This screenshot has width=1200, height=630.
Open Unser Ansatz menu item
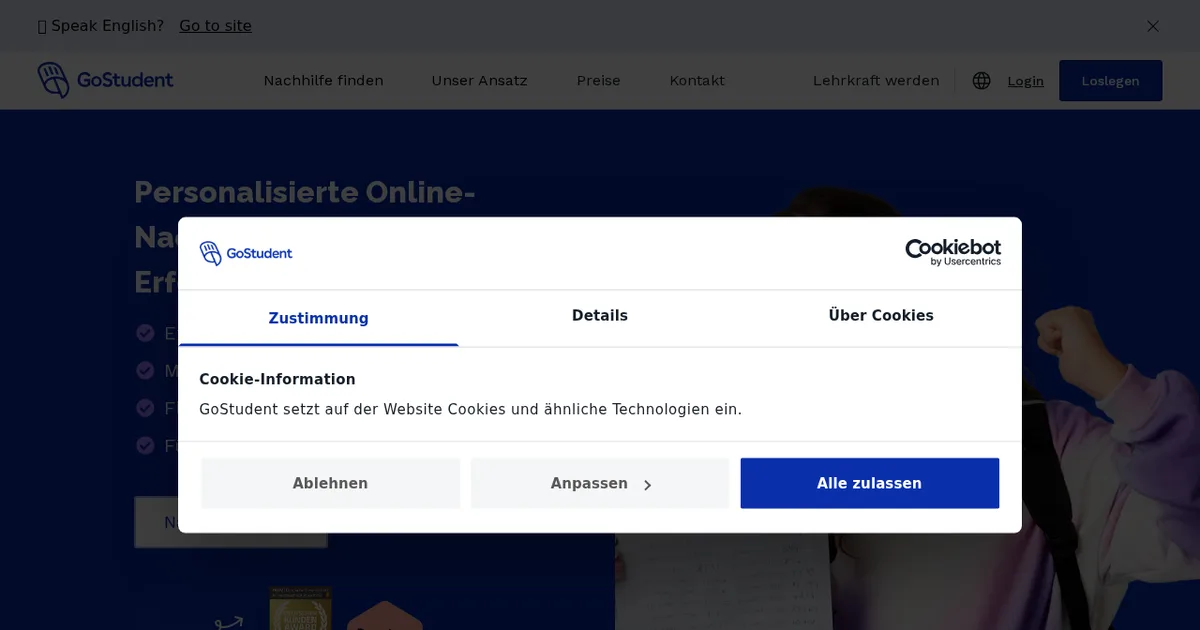pyautogui.click(x=479, y=81)
